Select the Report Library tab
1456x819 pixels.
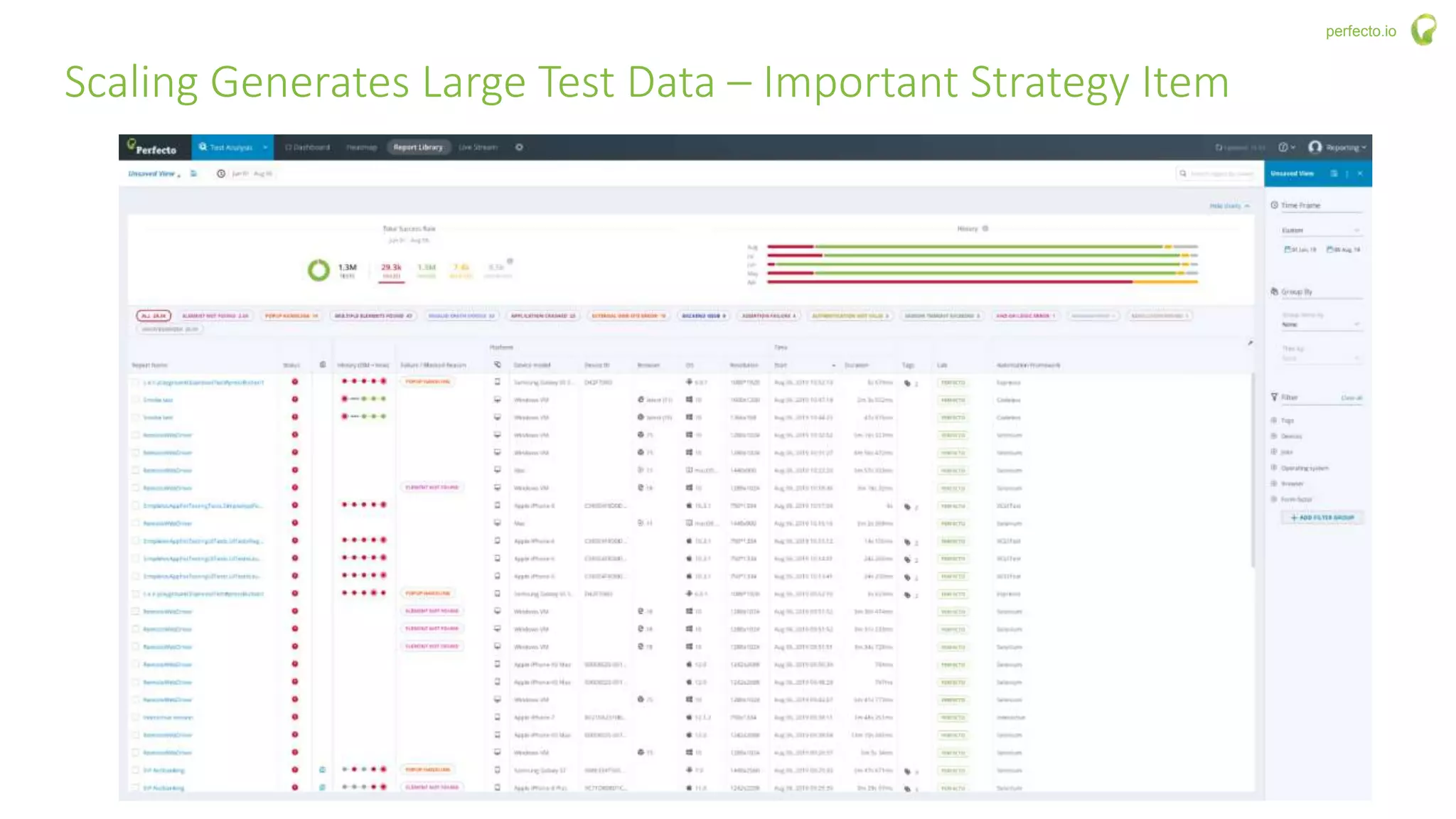[x=419, y=147]
